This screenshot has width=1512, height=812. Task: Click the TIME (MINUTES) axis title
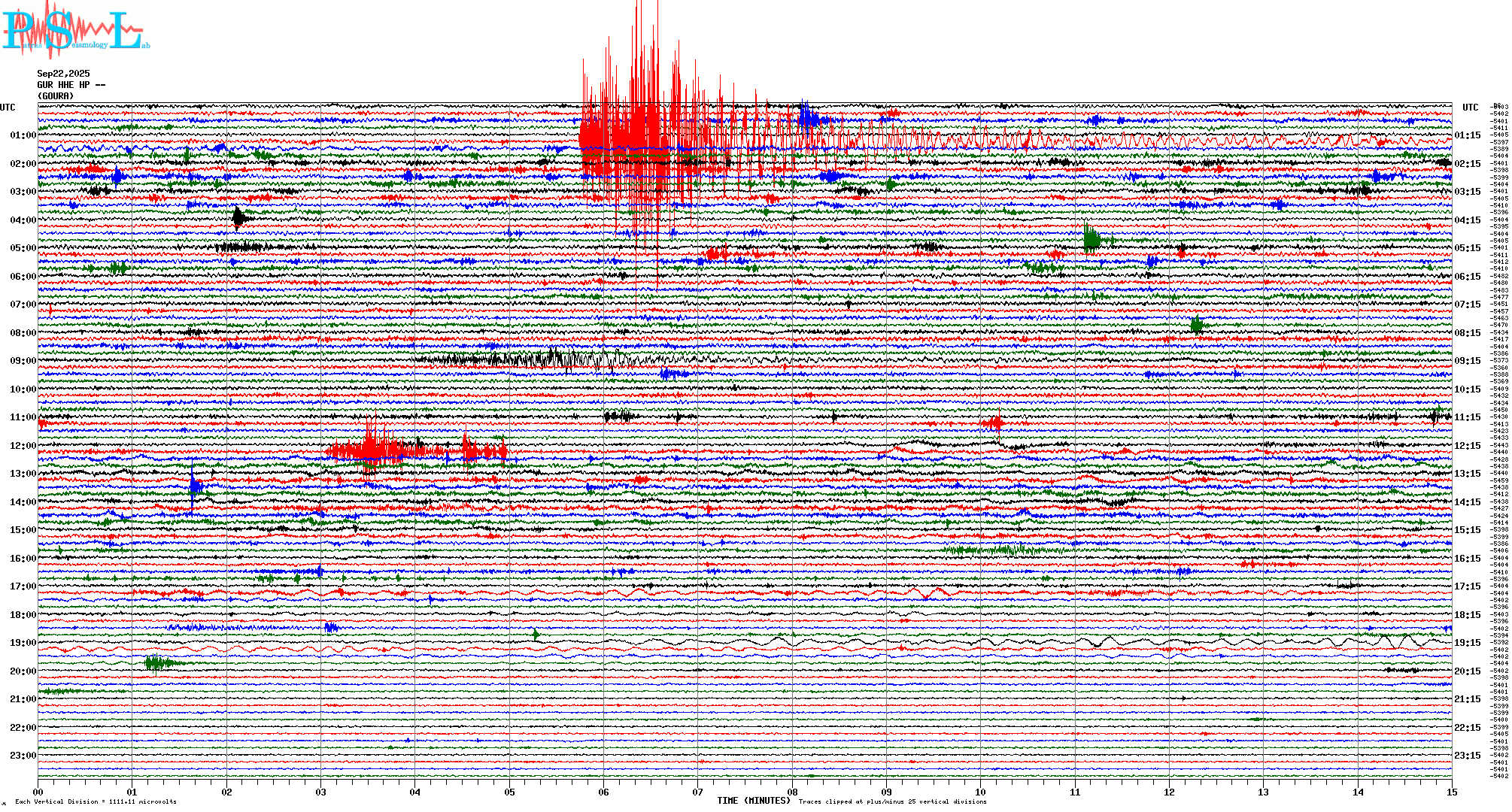click(754, 801)
